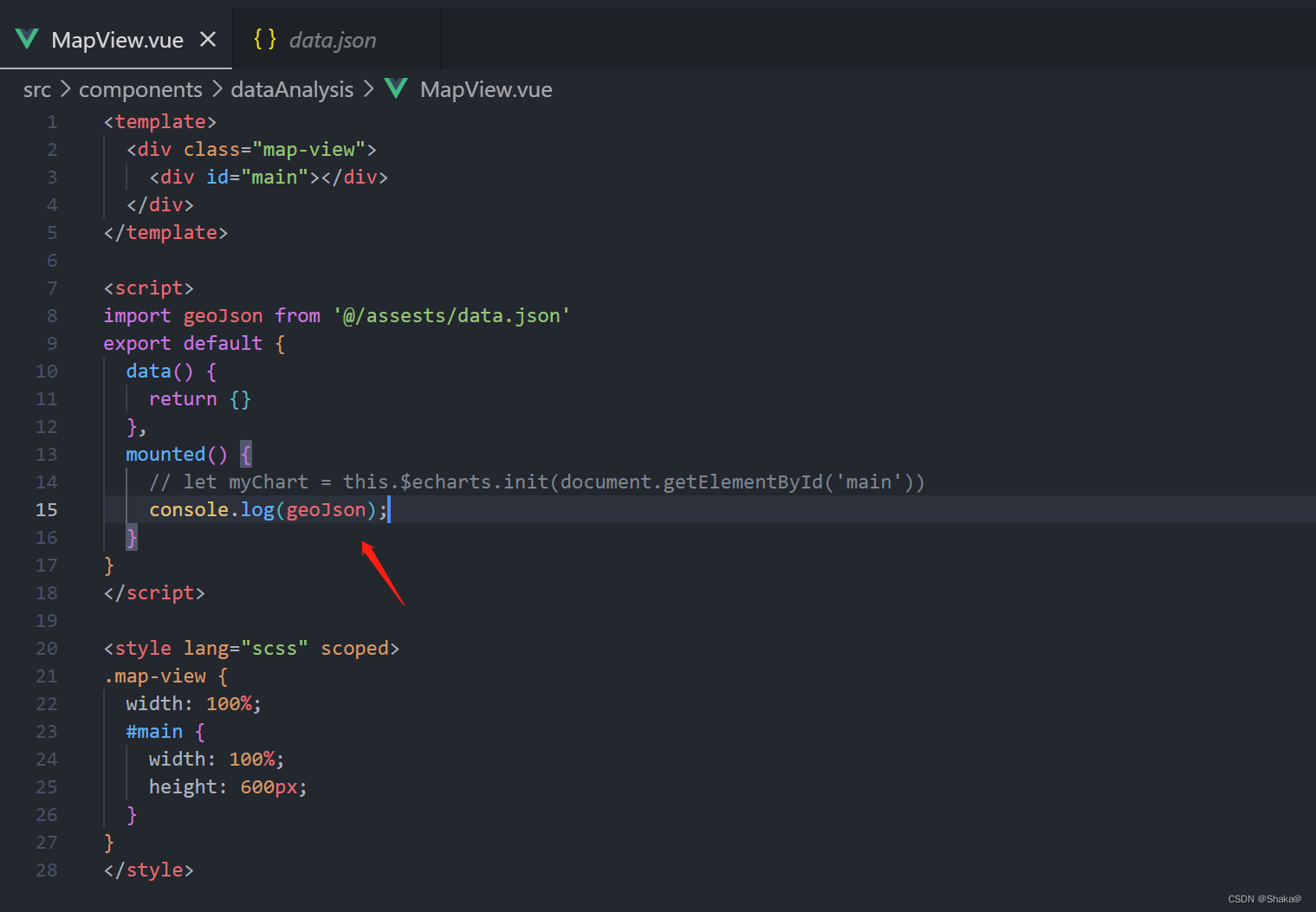The image size is (1316, 912).
Task: Click the commented myChart line
Action: click(537, 482)
